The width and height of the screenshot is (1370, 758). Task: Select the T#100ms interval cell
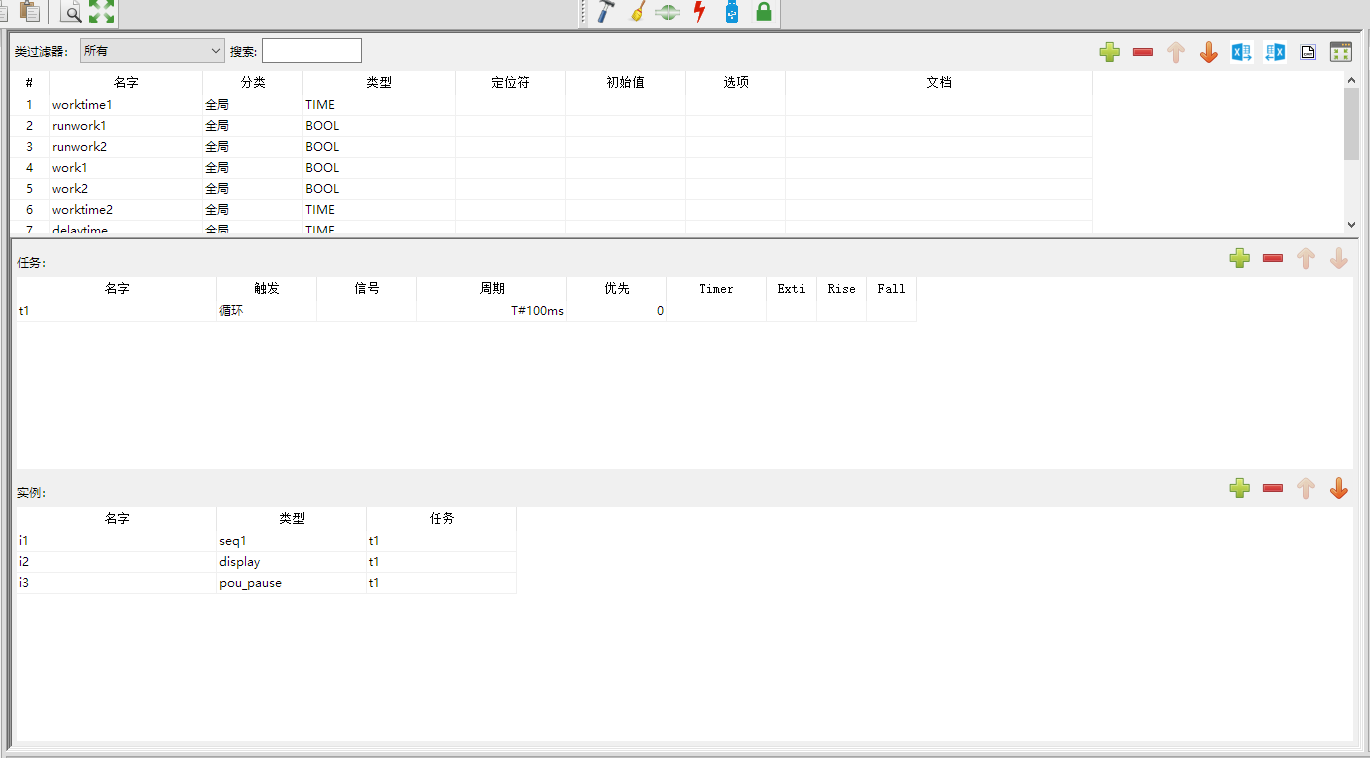coord(491,311)
